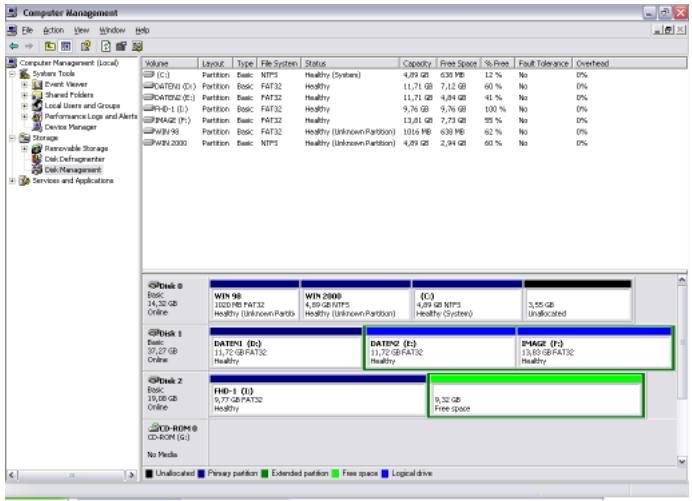Sort by the Volume column header
This screenshot has height=501, width=692.
170,63
